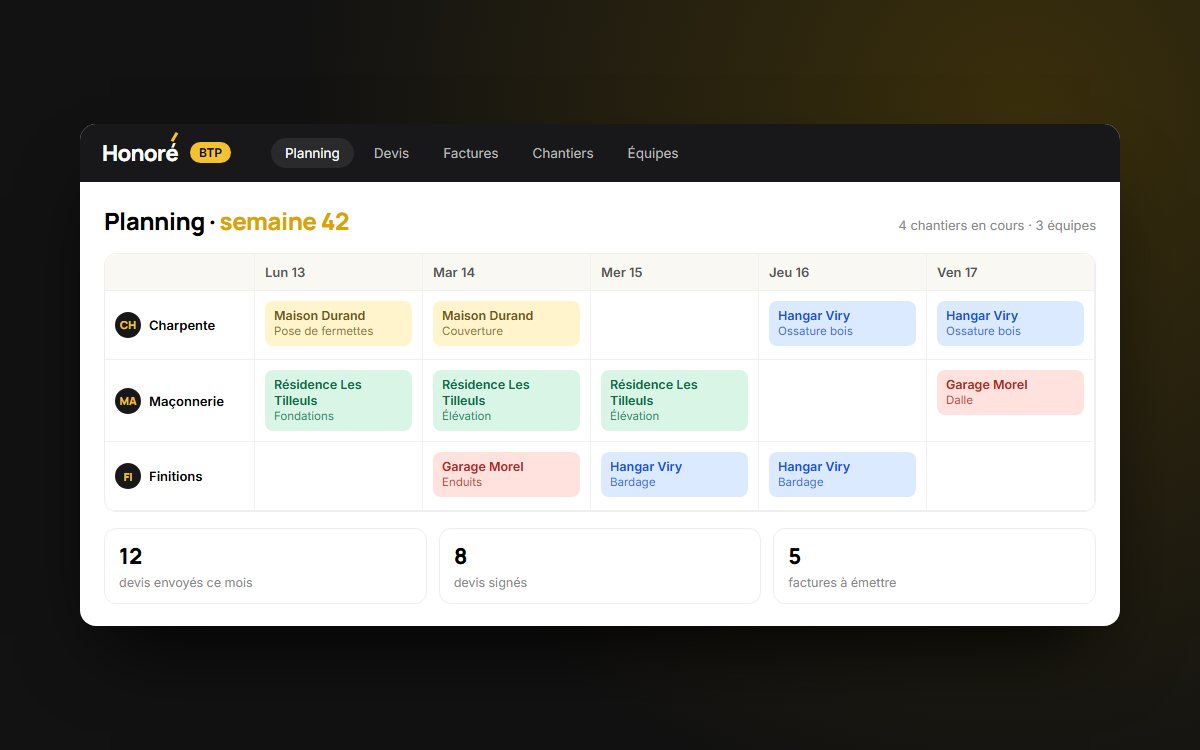Open Maison Durand Couverture task
The width and height of the screenshot is (1200, 750).
tap(506, 323)
